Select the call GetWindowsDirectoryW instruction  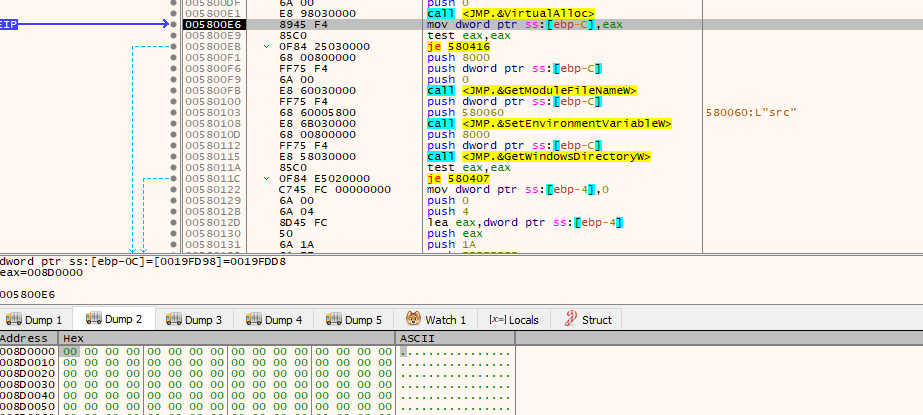tap(539, 157)
